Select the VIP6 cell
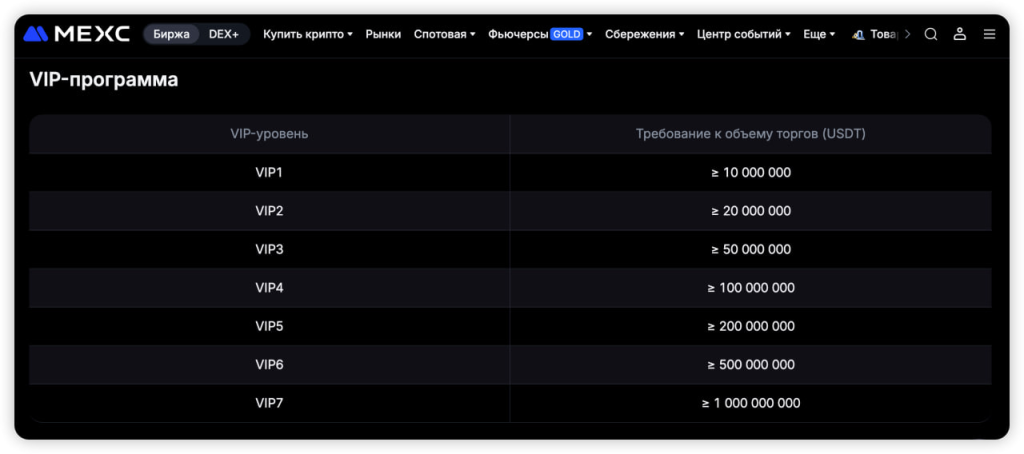 269,365
